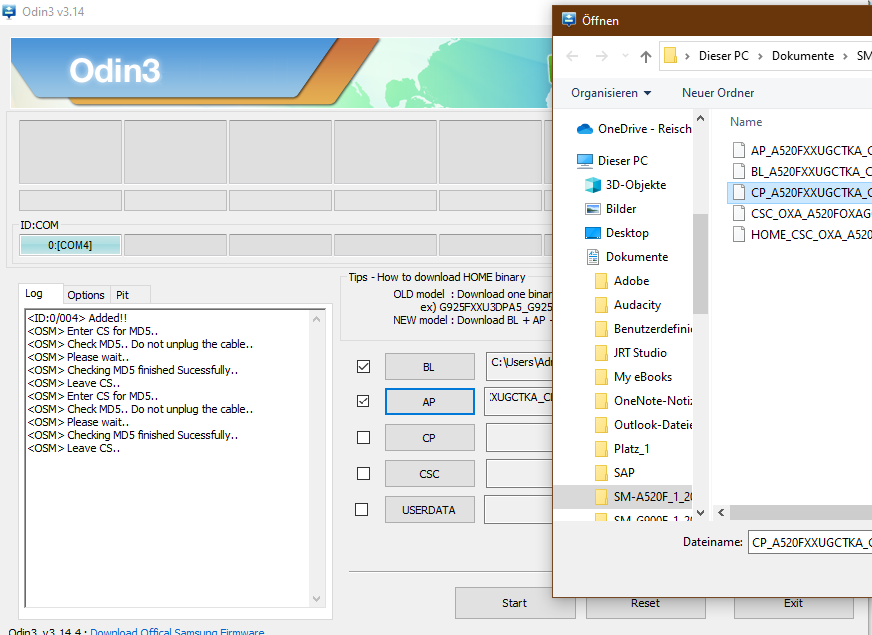Click the JRT Studio folder icon

tap(601, 353)
